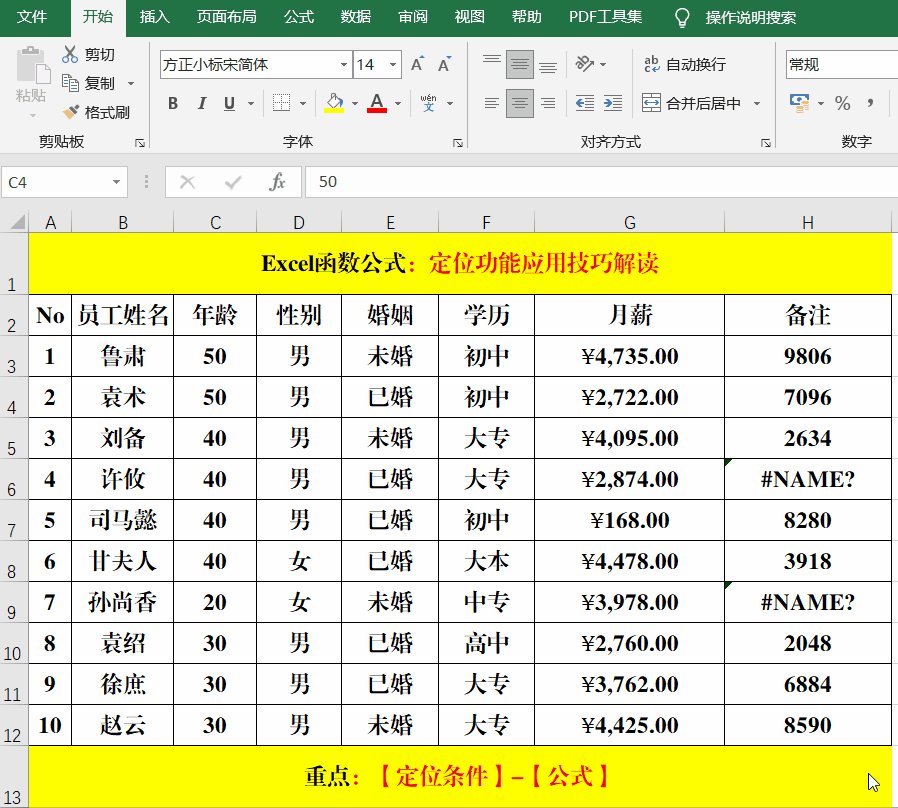Viewport: 898px width, 808px height.
Task: Expand the 复制 copy options arrow
Action: click(131, 84)
